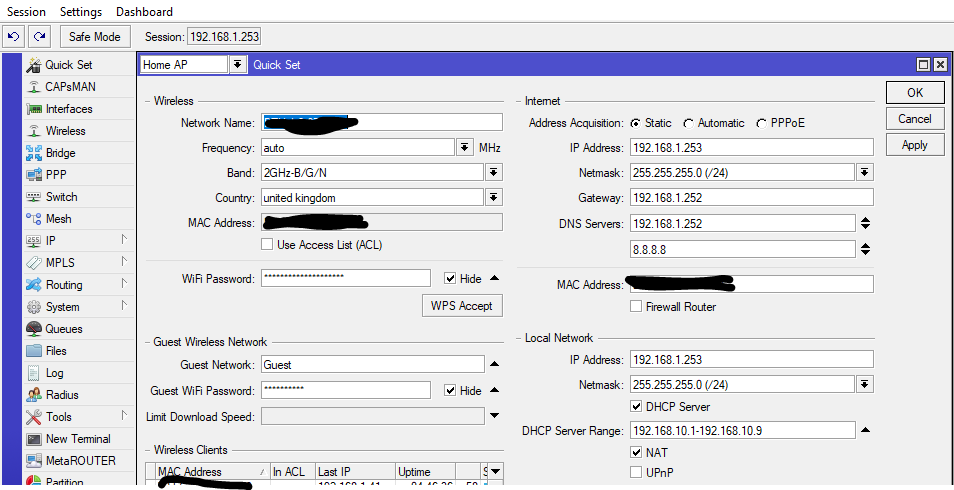Toggle Hide for WiFi Password
This screenshot has width=954, height=490.
click(450, 279)
